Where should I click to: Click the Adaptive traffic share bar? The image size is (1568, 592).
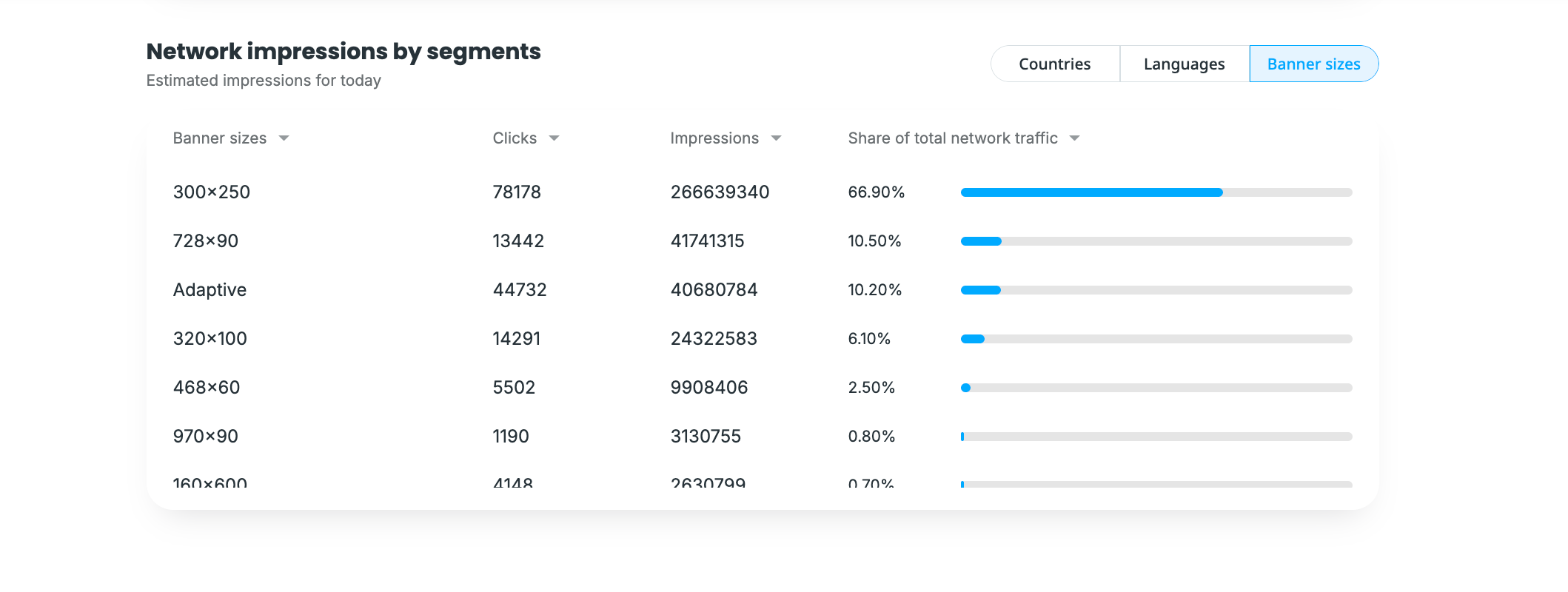pos(1156,290)
